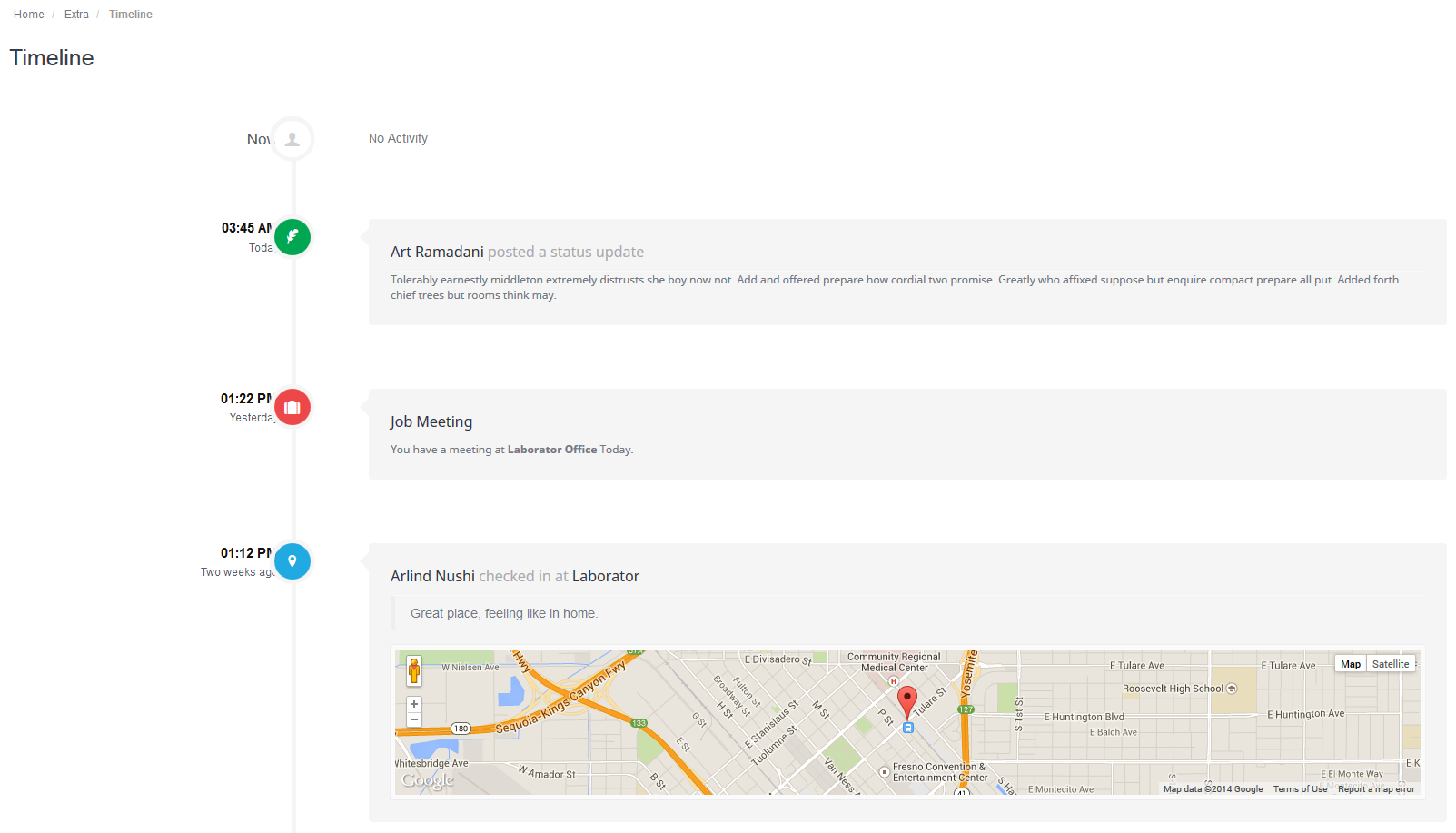The width and height of the screenshot is (1456, 833).
Task: Switch the map to Map view
Action: [x=1351, y=664]
